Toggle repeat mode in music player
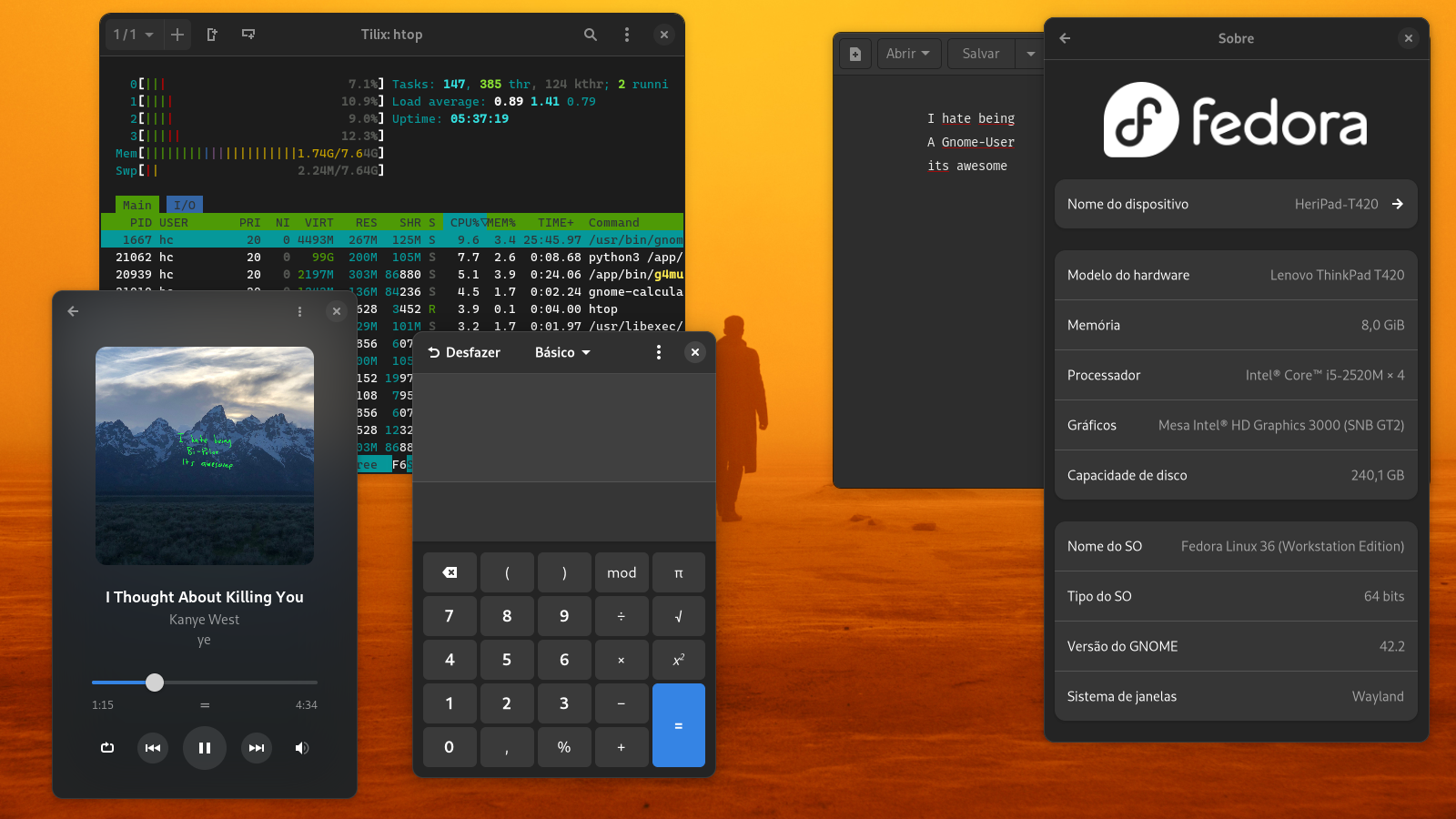This screenshot has height=819, width=1456. point(107,748)
